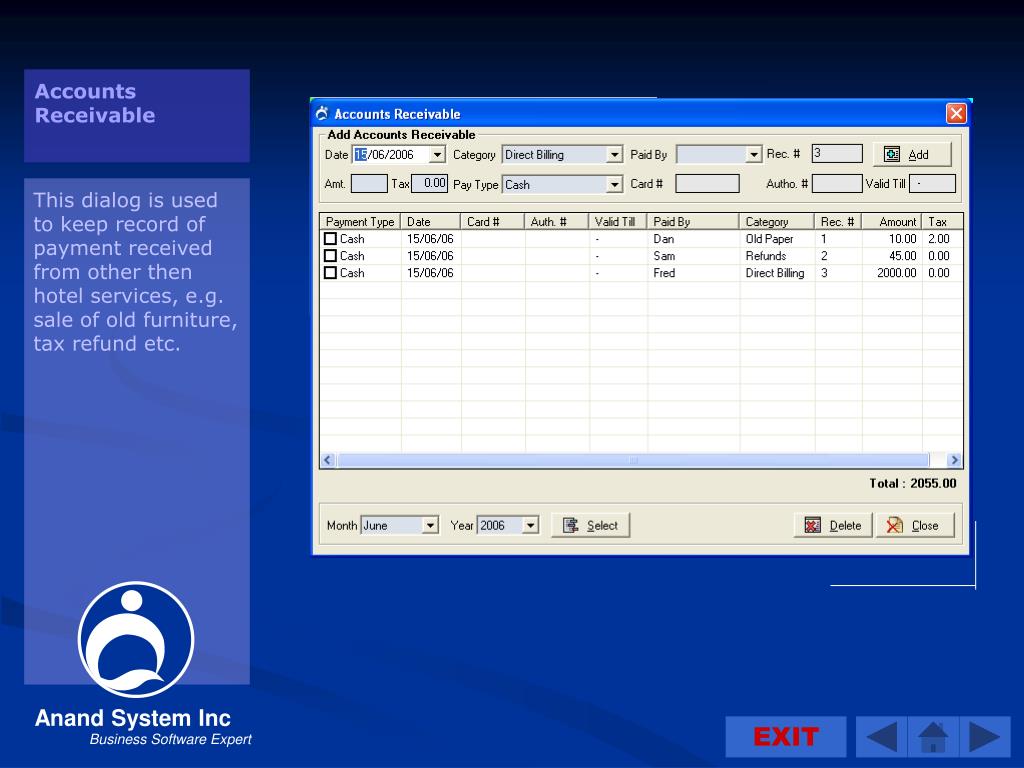
Task: Click the Date column header
Action: 430,221
